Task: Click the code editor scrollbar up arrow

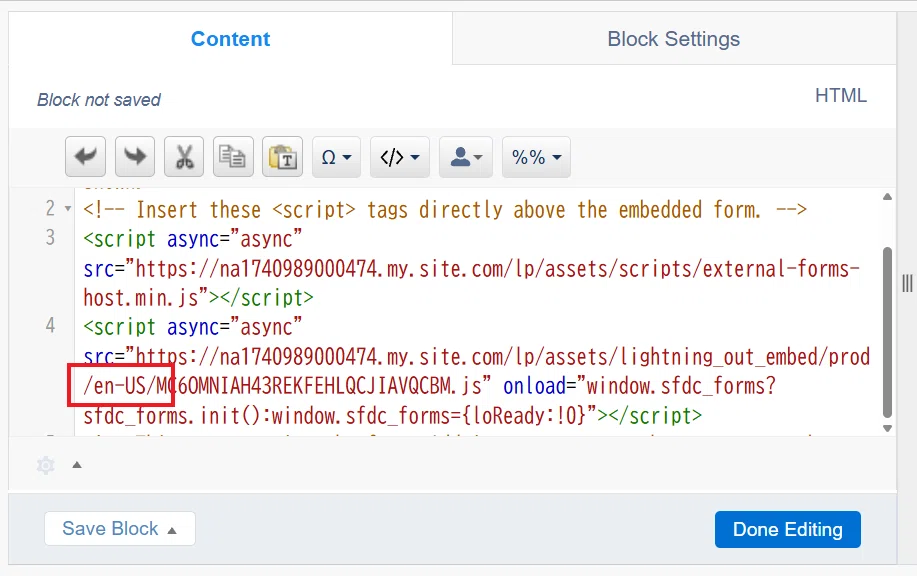Action: click(887, 197)
